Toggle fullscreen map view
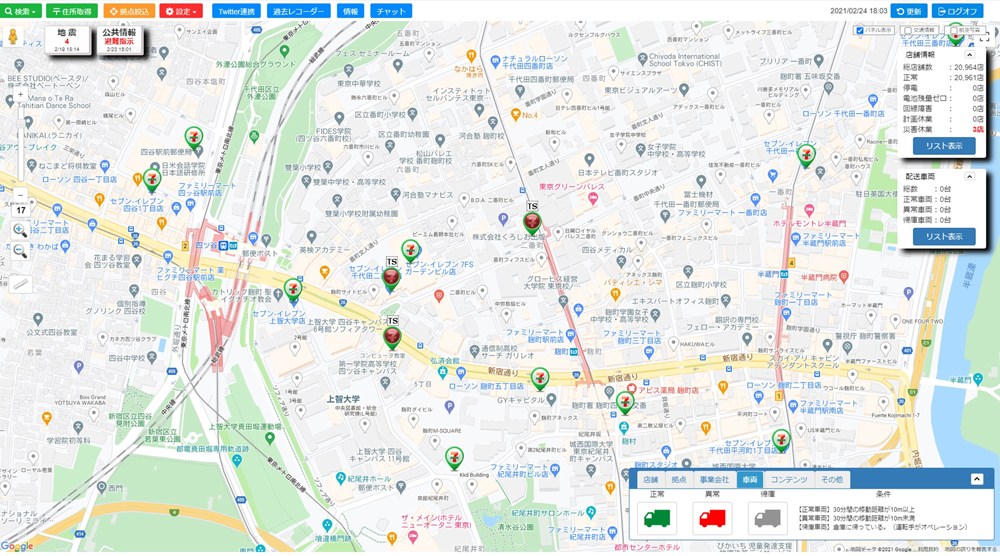This screenshot has height=556, width=1000. coord(985,38)
